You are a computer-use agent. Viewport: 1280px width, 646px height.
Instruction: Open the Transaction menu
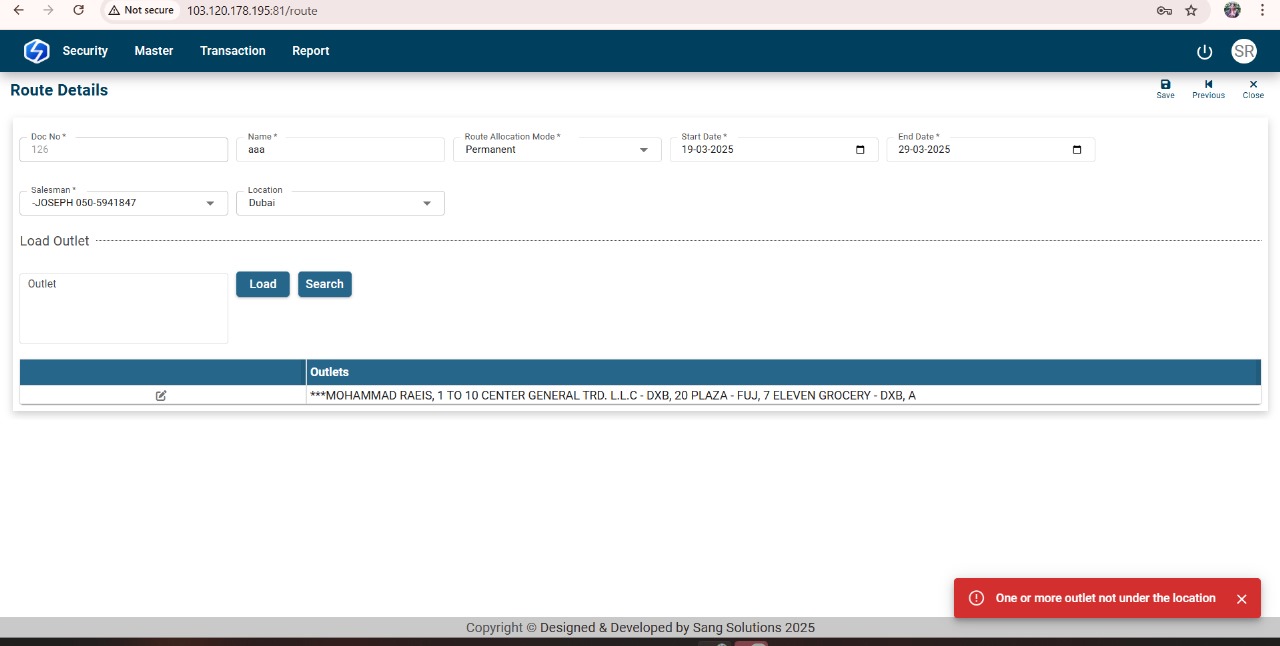(232, 51)
